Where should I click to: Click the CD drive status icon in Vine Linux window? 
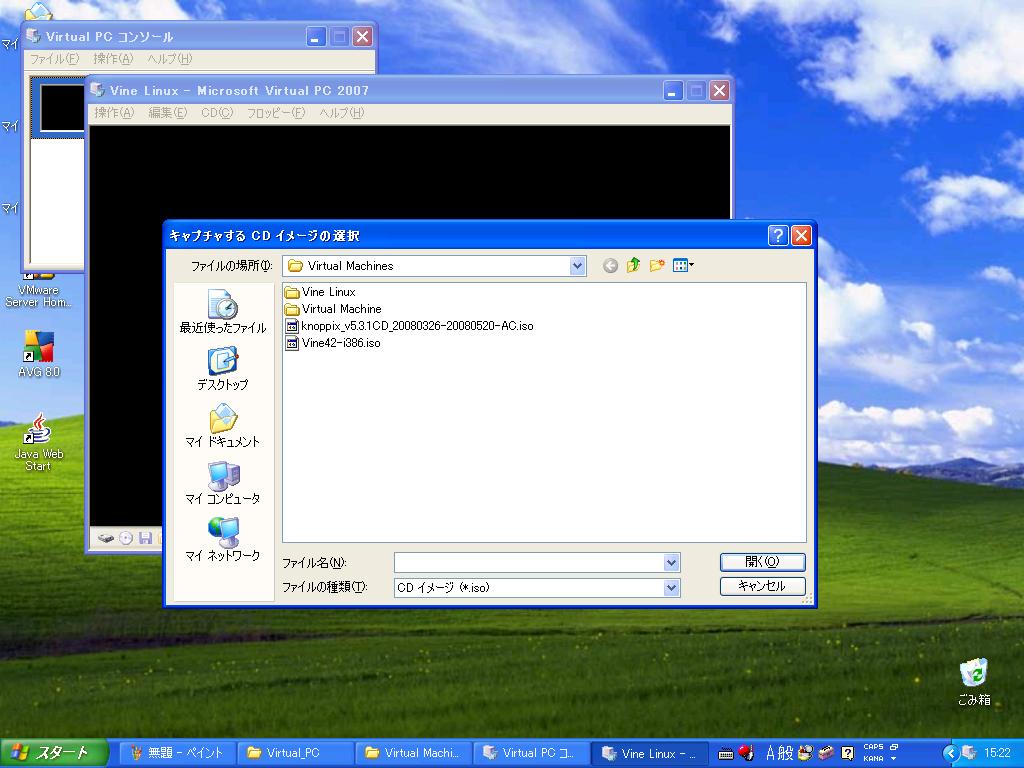tap(126, 538)
